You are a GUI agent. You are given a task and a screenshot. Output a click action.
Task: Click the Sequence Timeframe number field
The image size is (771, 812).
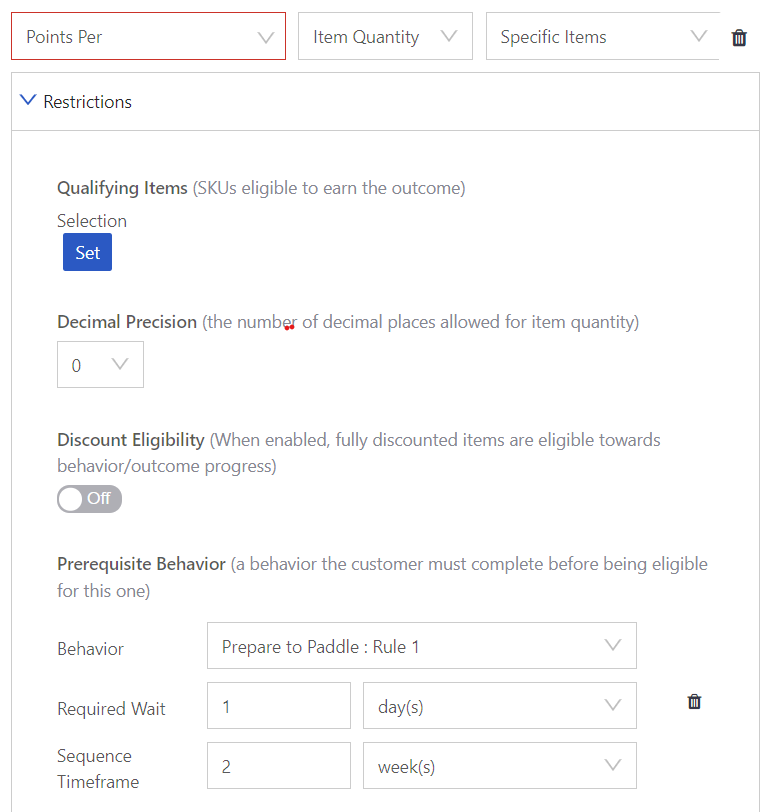[279, 766]
